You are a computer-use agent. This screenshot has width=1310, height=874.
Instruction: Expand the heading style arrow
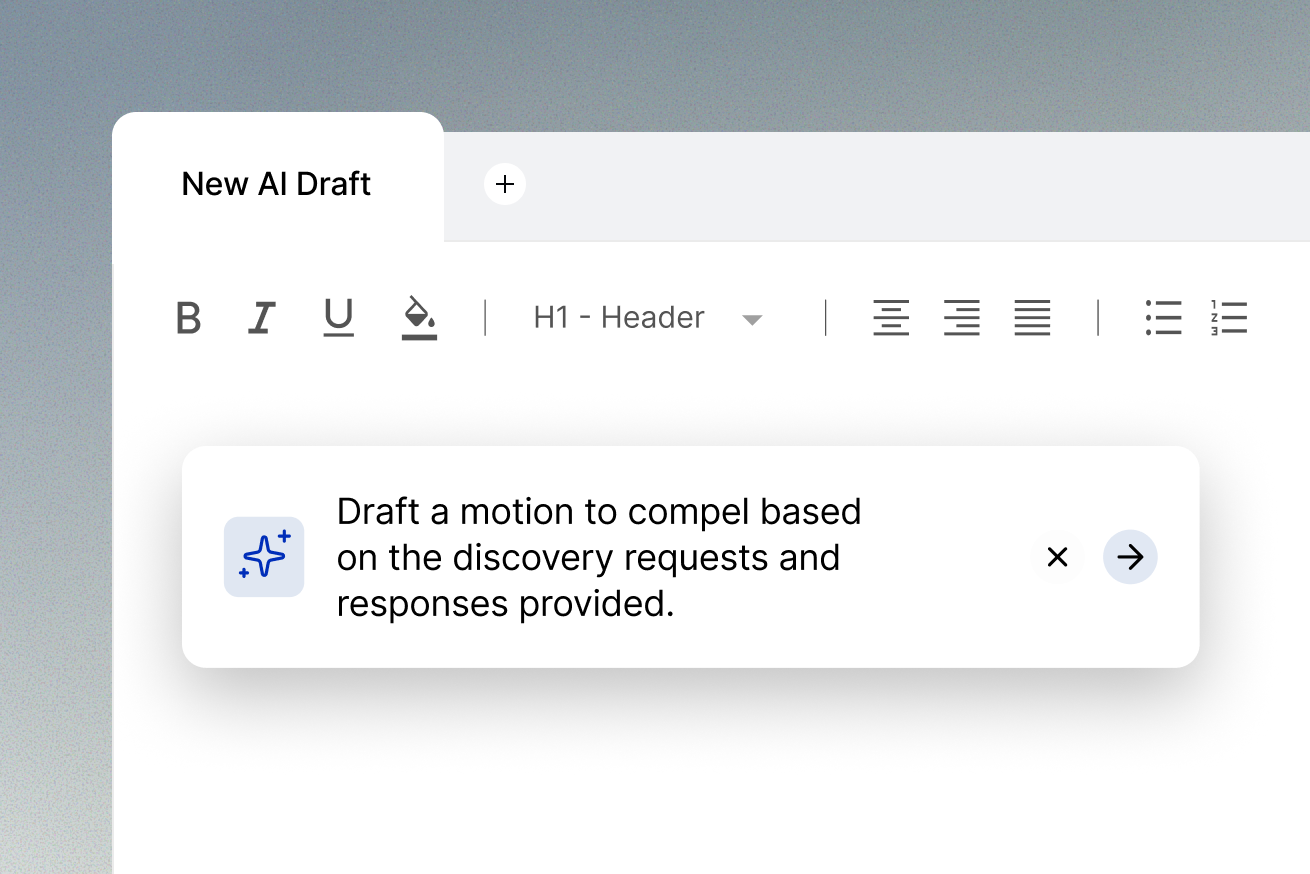(752, 320)
